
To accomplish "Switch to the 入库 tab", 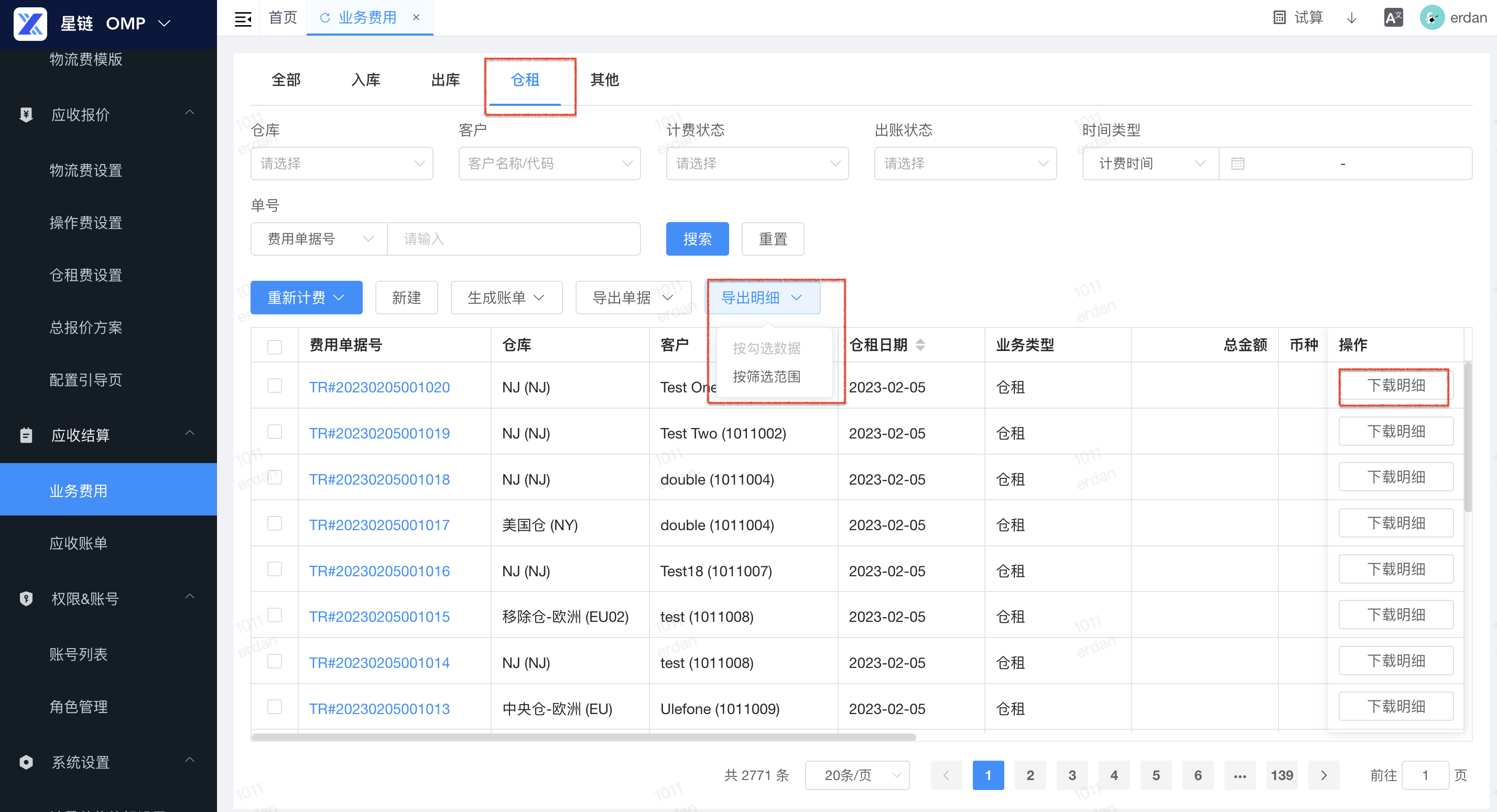I will tap(365, 80).
